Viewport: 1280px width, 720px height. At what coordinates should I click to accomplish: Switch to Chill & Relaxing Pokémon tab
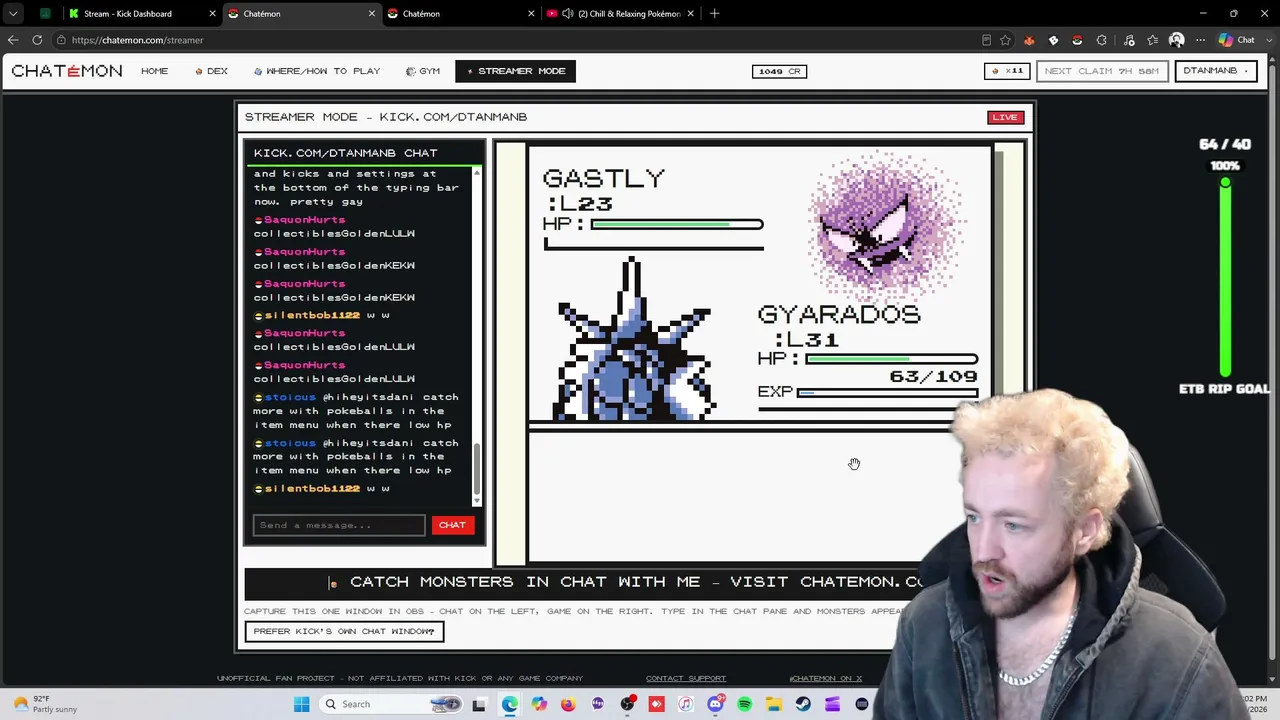(620, 14)
